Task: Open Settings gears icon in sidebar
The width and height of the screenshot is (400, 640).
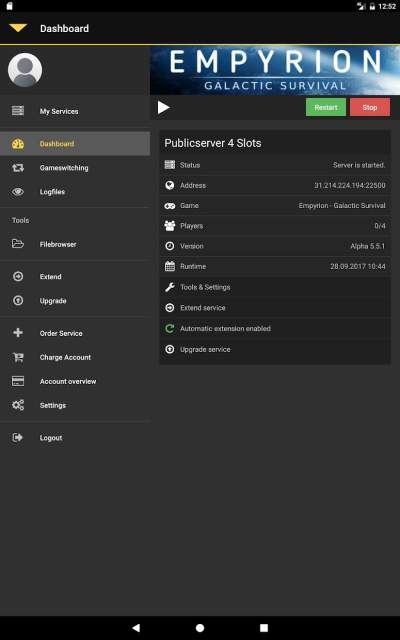Action: tap(18, 405)
